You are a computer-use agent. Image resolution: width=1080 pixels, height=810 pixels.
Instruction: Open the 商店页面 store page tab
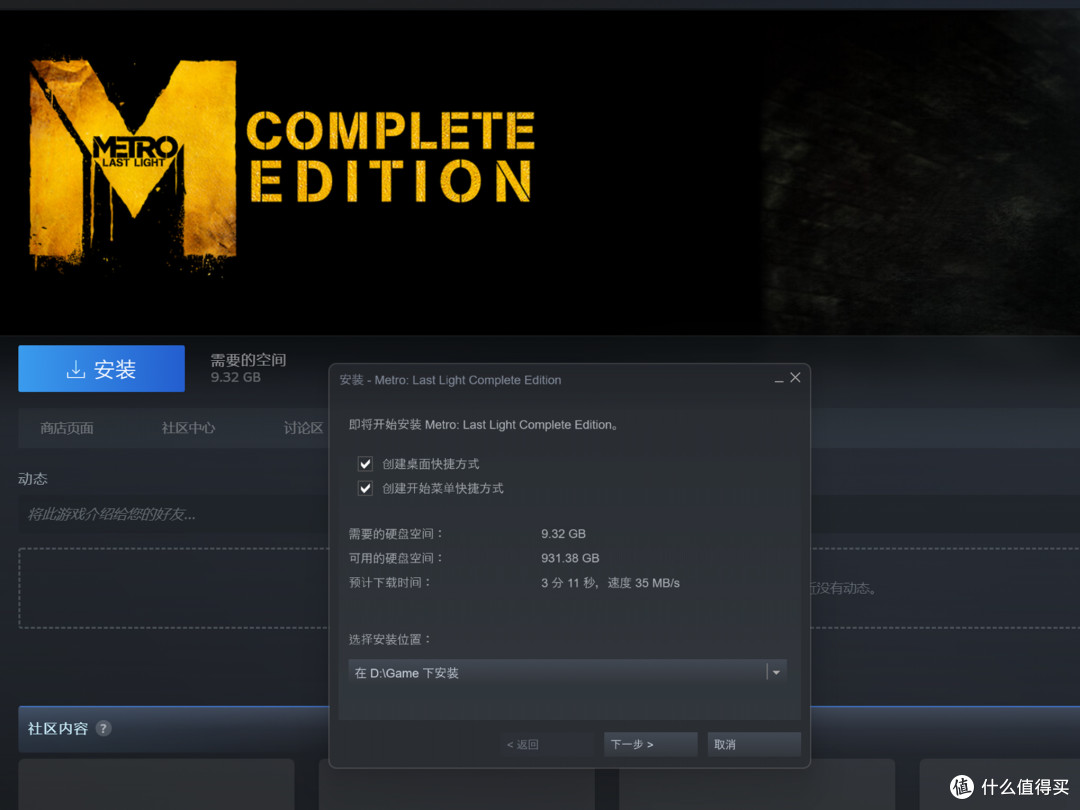coord(67,428)
